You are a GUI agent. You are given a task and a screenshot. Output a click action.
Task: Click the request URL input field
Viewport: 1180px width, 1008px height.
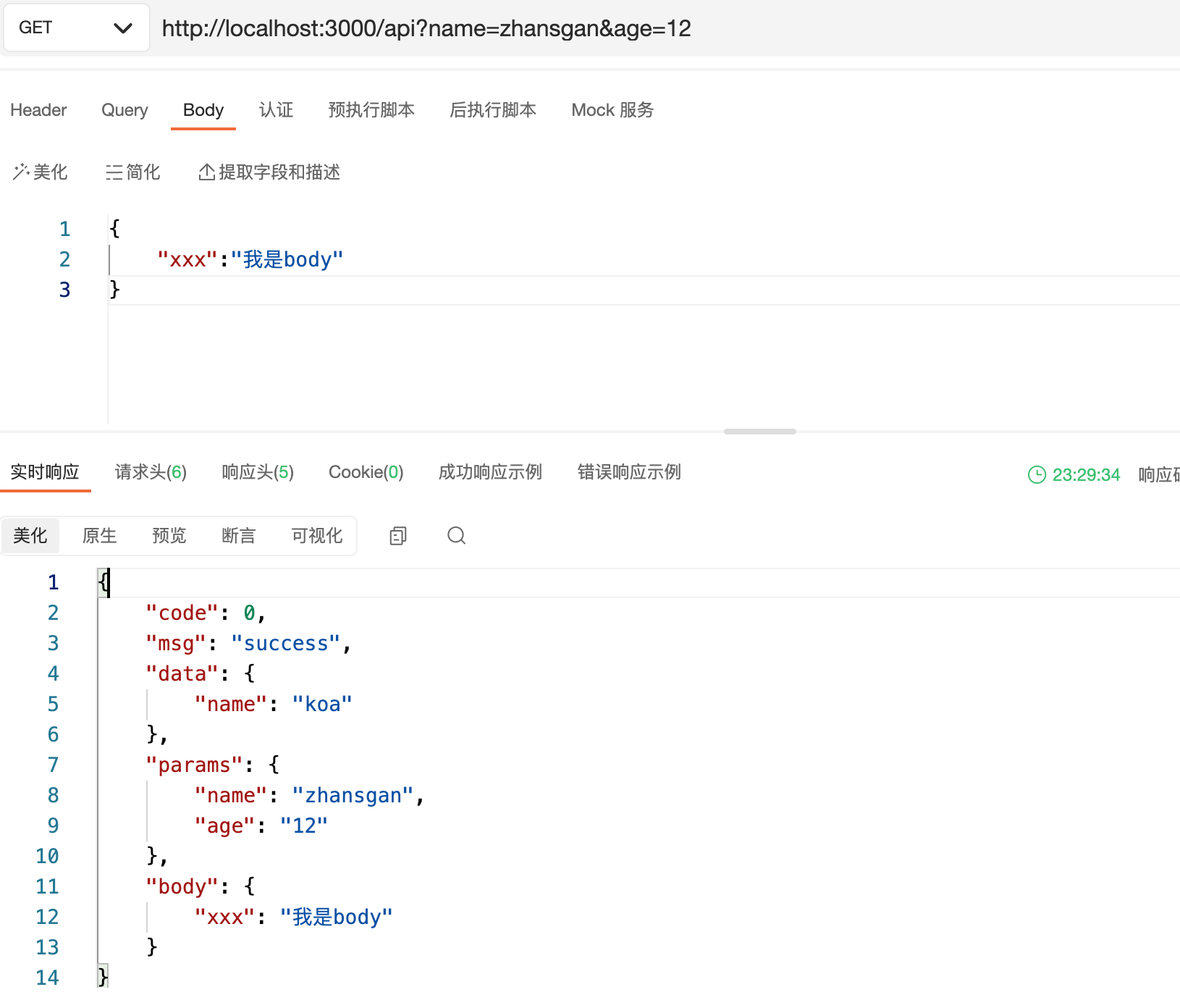652,28
